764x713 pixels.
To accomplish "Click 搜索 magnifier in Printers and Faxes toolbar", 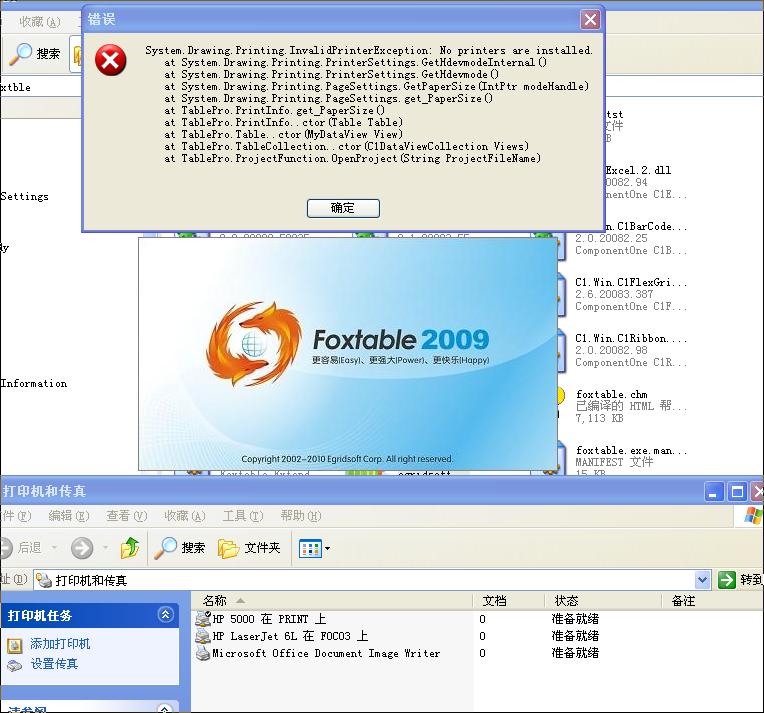I will point(179,548).
